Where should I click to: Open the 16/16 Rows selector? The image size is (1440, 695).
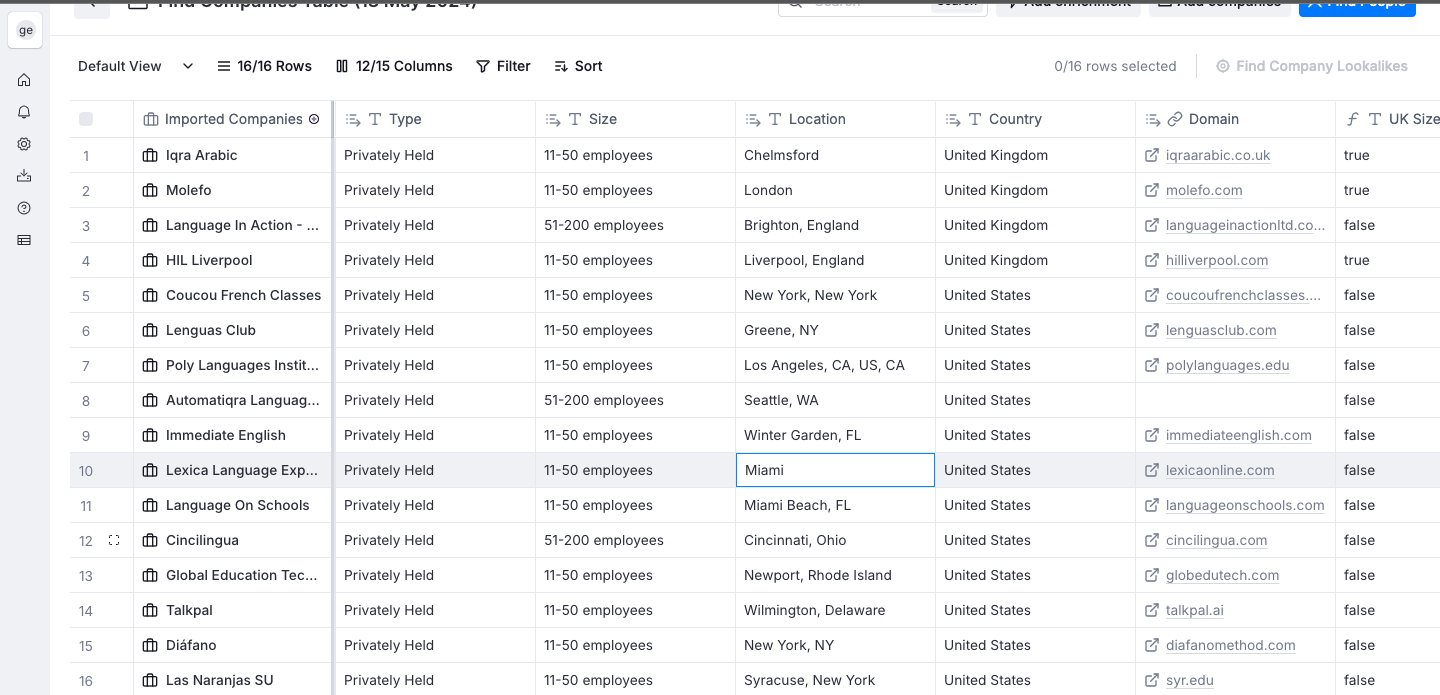click(264, 66)
